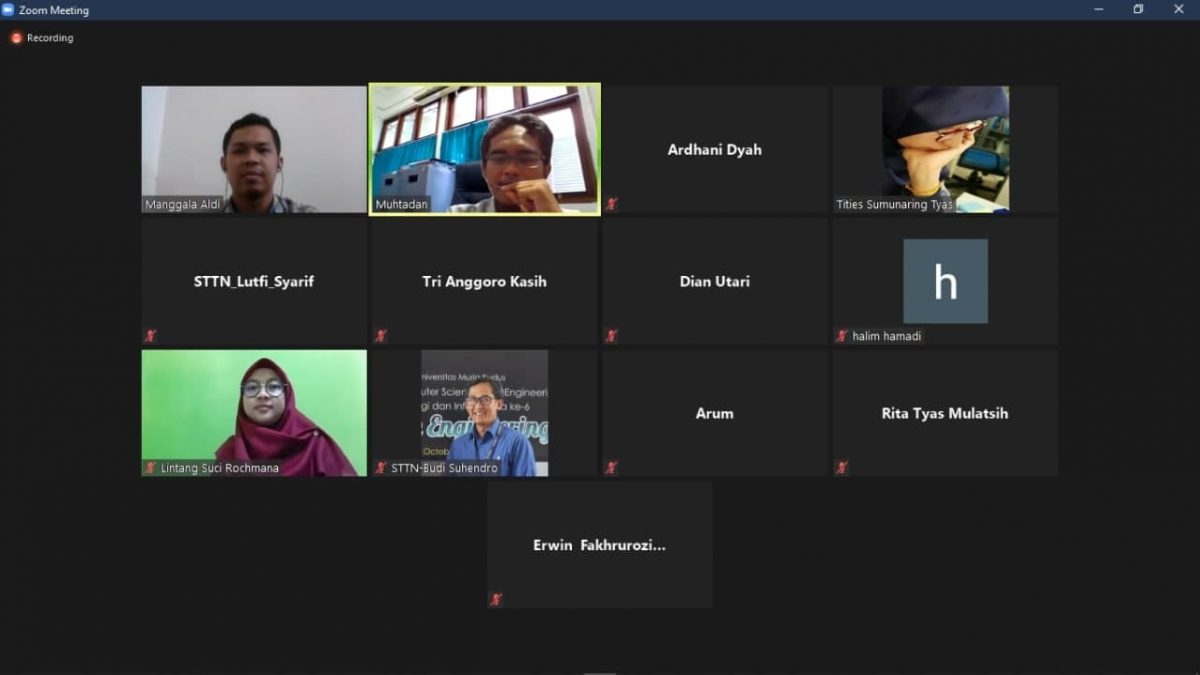This screenshot has height=675, width=1200.
Task: Click the "Zoom Meeting" window title text
Action: pyautogui.click(x=54, y=11)
